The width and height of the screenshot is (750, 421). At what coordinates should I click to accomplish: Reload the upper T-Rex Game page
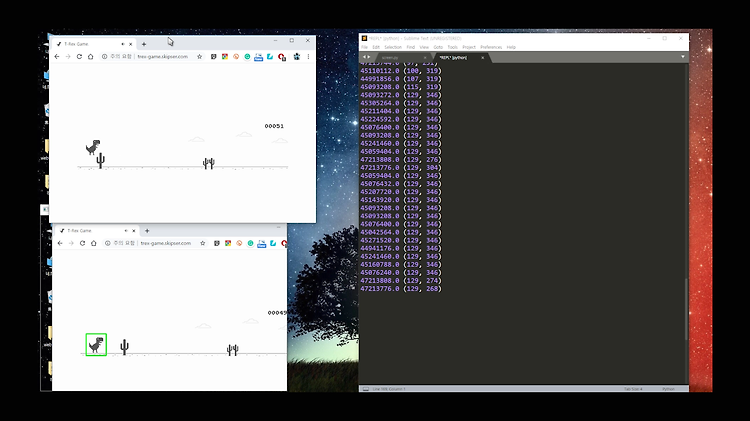(79, 56)
